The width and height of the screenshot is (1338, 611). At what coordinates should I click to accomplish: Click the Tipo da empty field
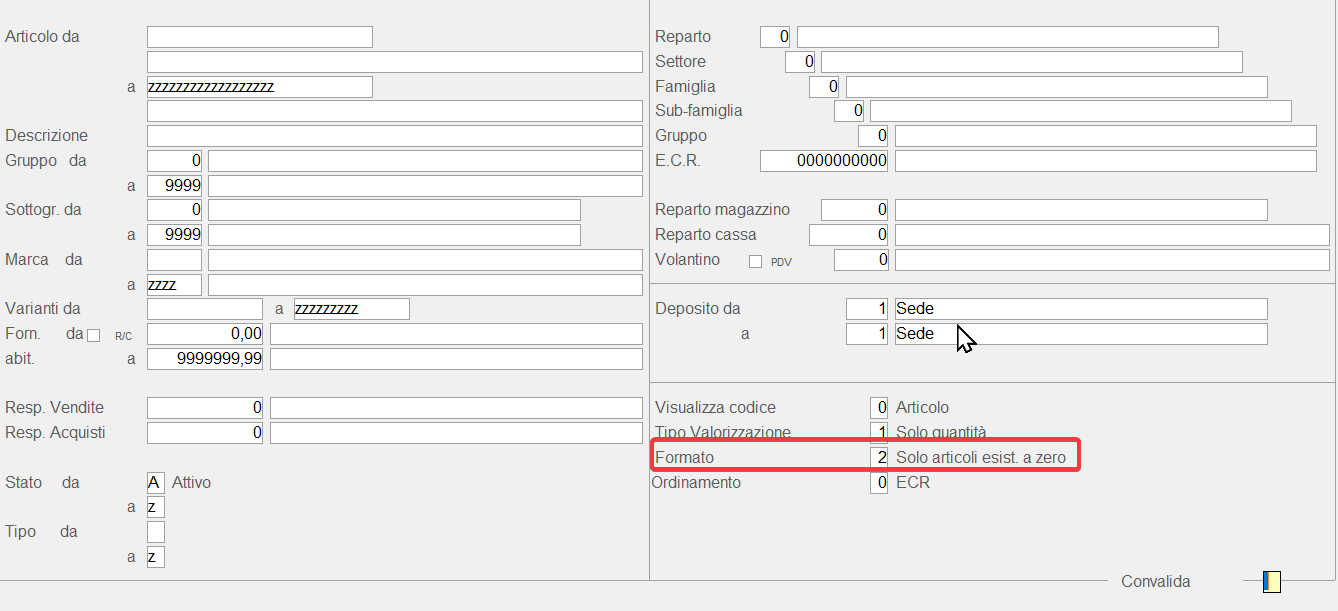156,532
